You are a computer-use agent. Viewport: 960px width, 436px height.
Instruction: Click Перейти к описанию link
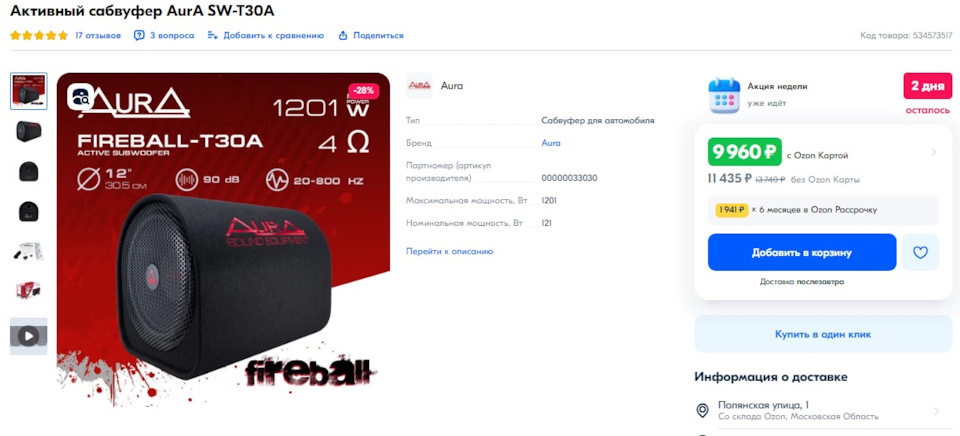[449, 251]
